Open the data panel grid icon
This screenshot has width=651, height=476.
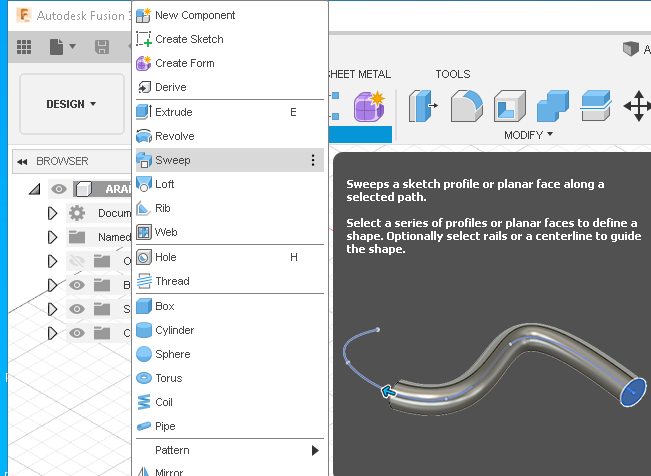24,47
